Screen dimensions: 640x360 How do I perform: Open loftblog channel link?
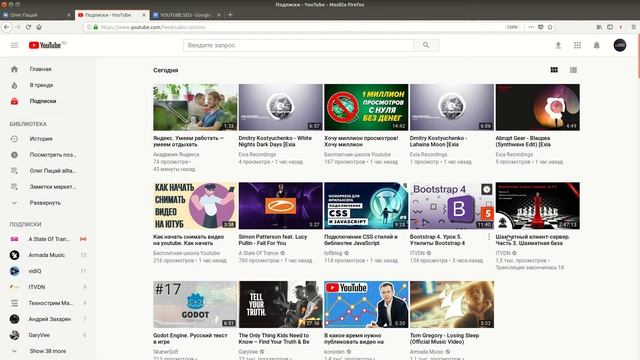click(333, 253)
